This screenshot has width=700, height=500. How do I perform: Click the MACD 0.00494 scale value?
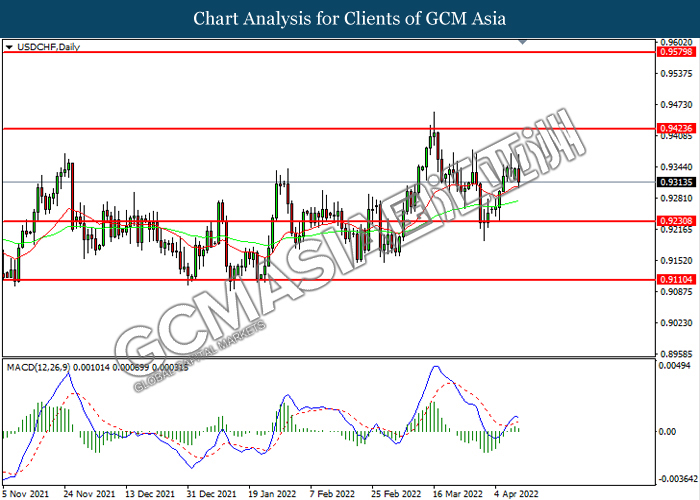[676, 366]
